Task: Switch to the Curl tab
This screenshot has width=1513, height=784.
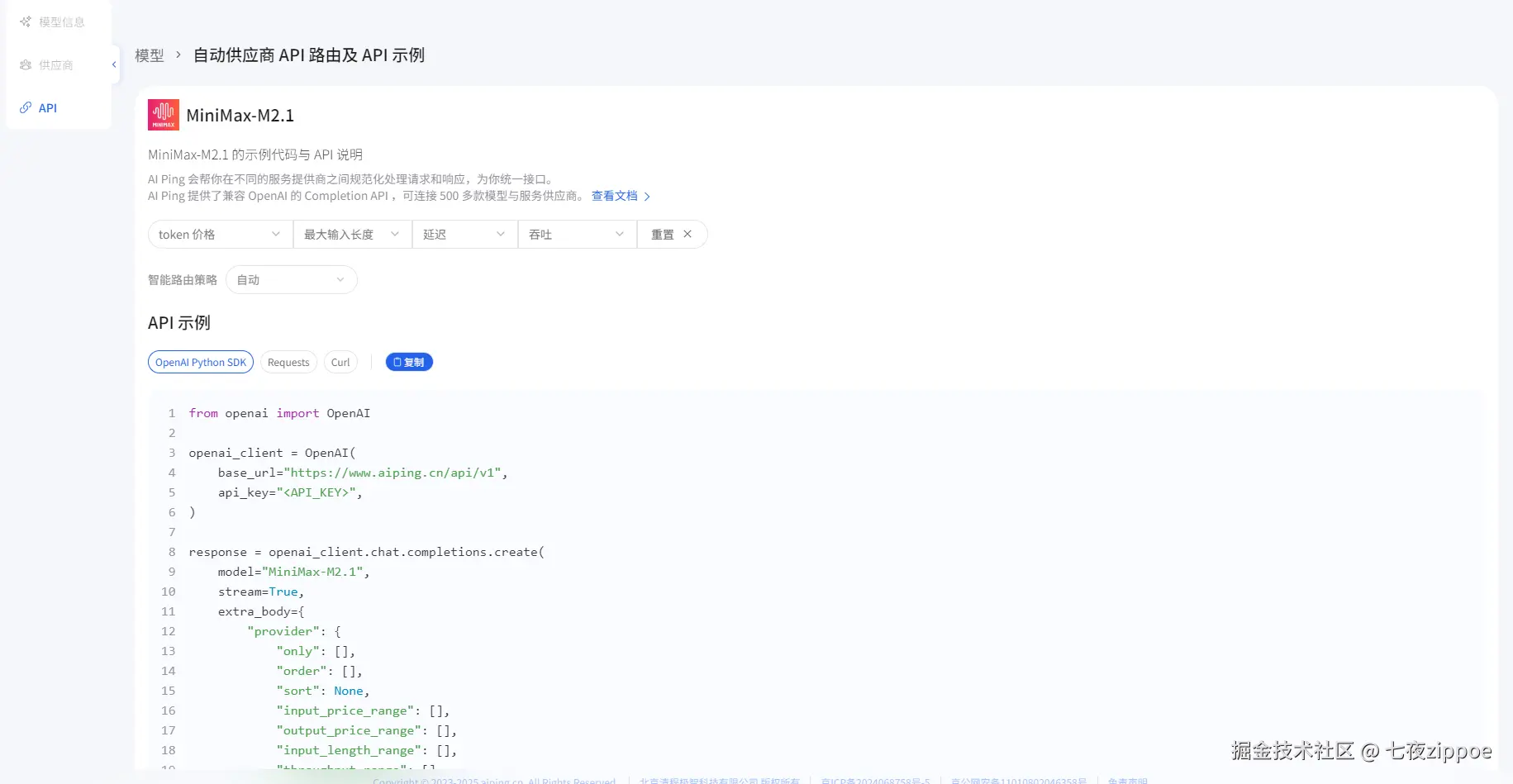Action: point(340,363)
